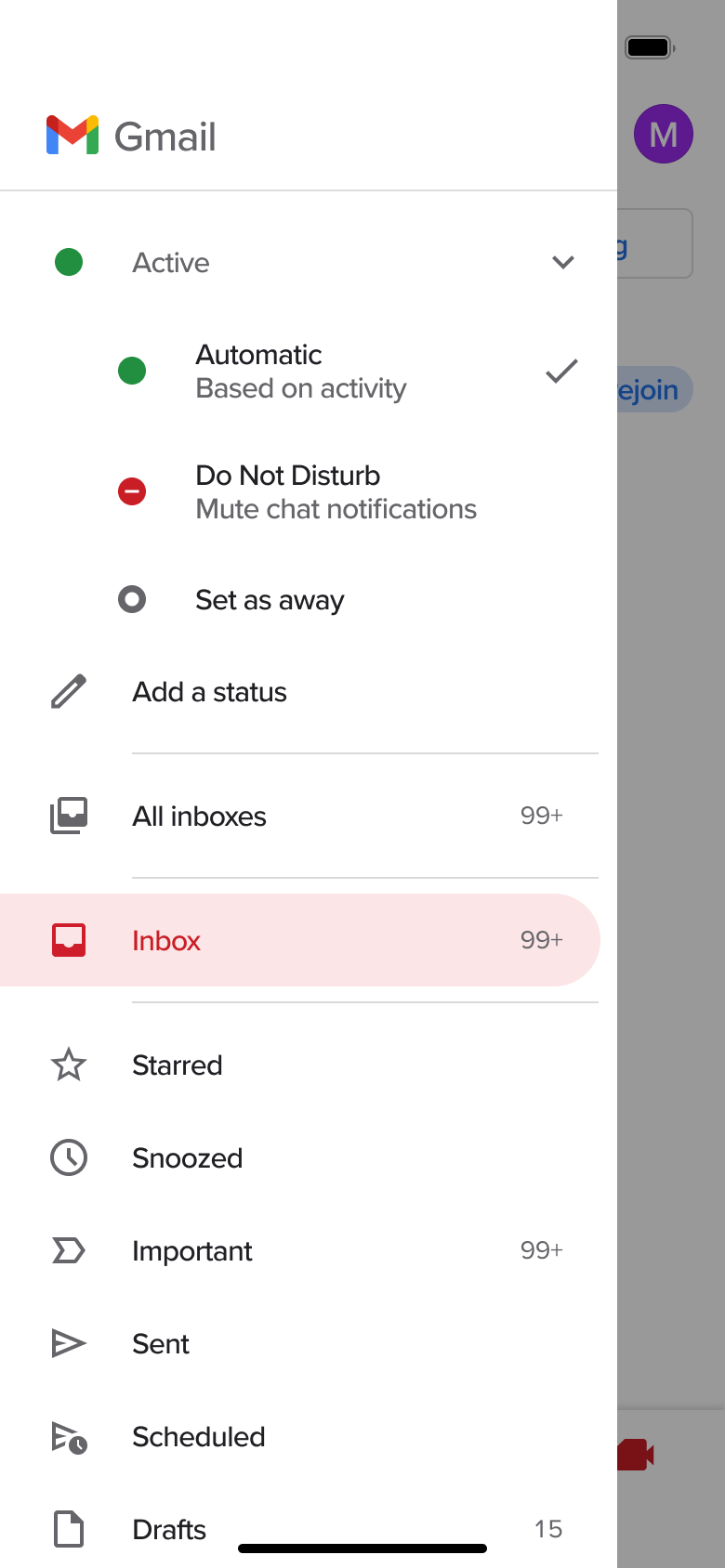Tap the Drafts document icon
The image size is (725, 1568).
click(69, 1529)
